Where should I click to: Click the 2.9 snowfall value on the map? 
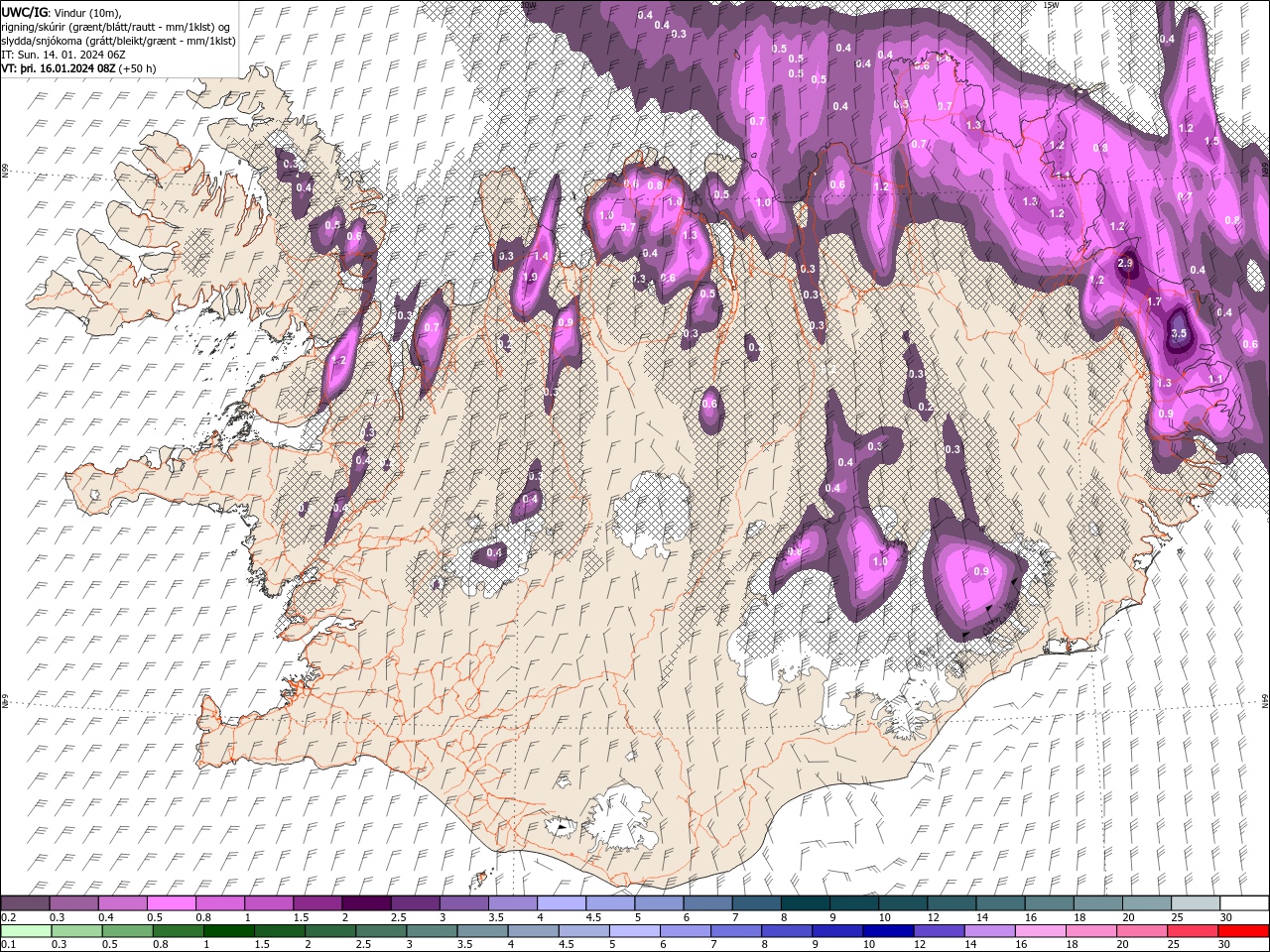[x=1125, y=263]
